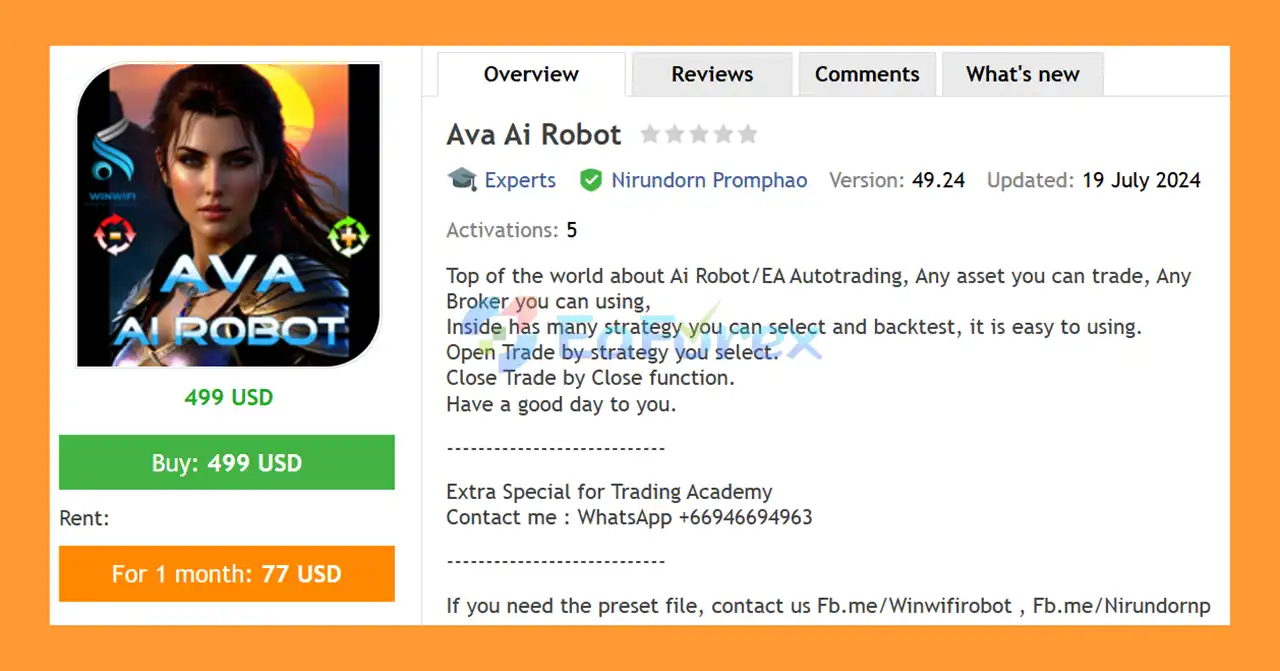The width and height of the screenshot is (1280, 671).
Task: Click the Experts category link
Action: (520, 180)
